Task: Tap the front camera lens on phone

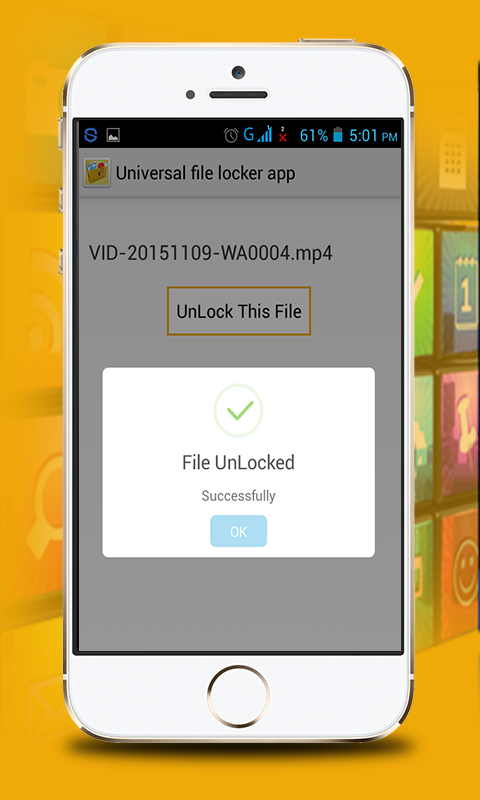Action: (x=238, y=72)
